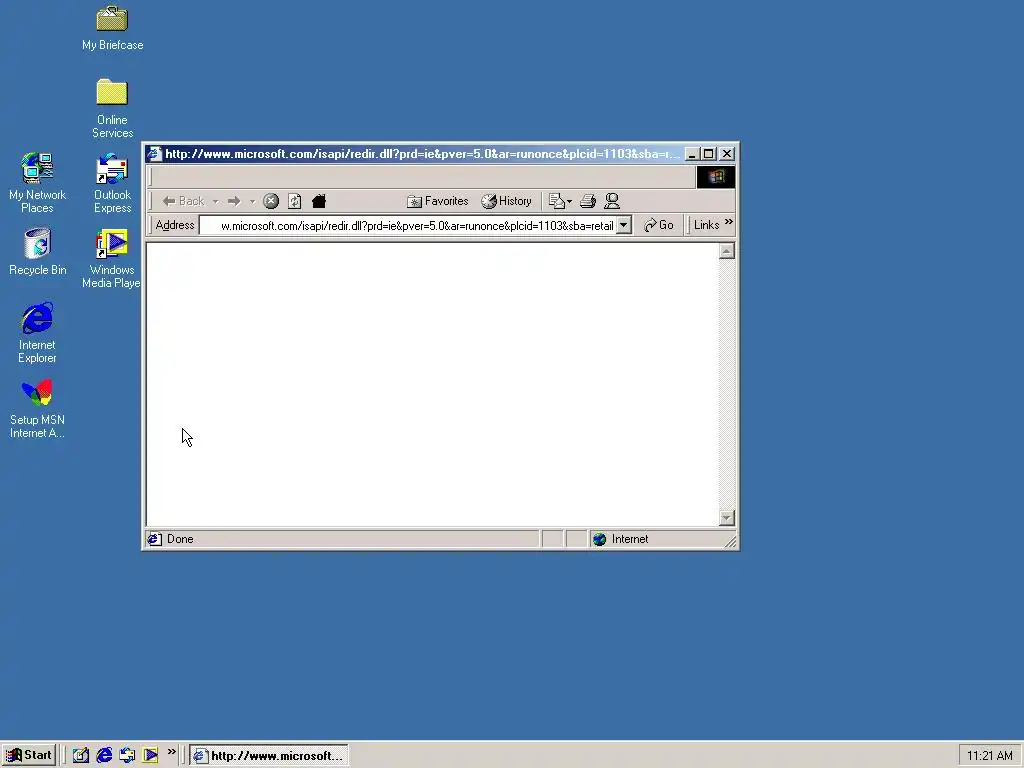Click the 11:21 AM taskbar clock
Screen dimensions: 1024x768
pos(989,756)
